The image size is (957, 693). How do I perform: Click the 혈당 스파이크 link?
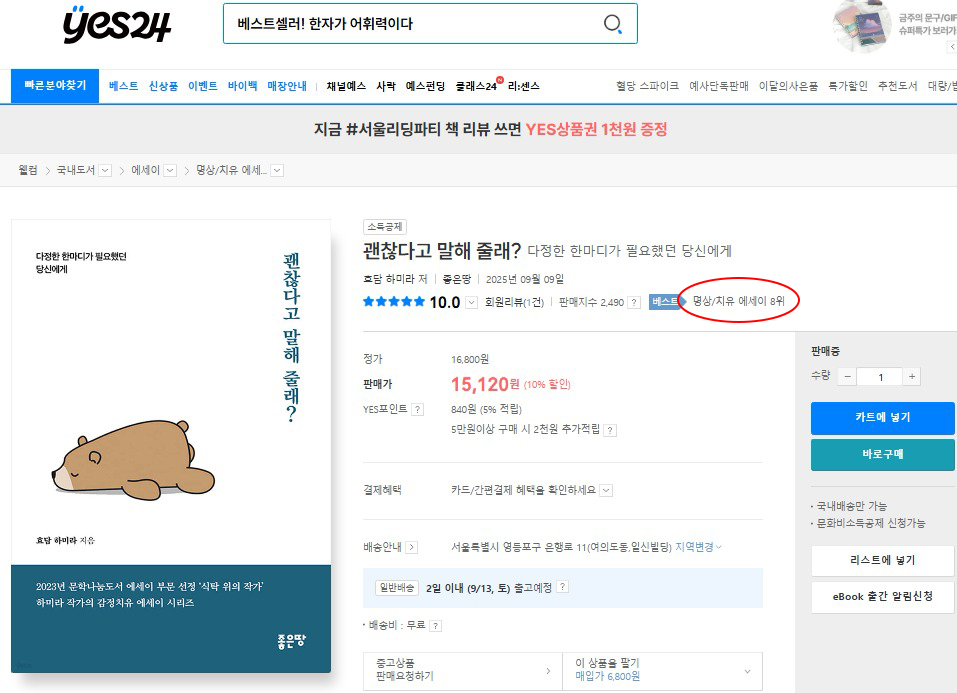[648, 86]
